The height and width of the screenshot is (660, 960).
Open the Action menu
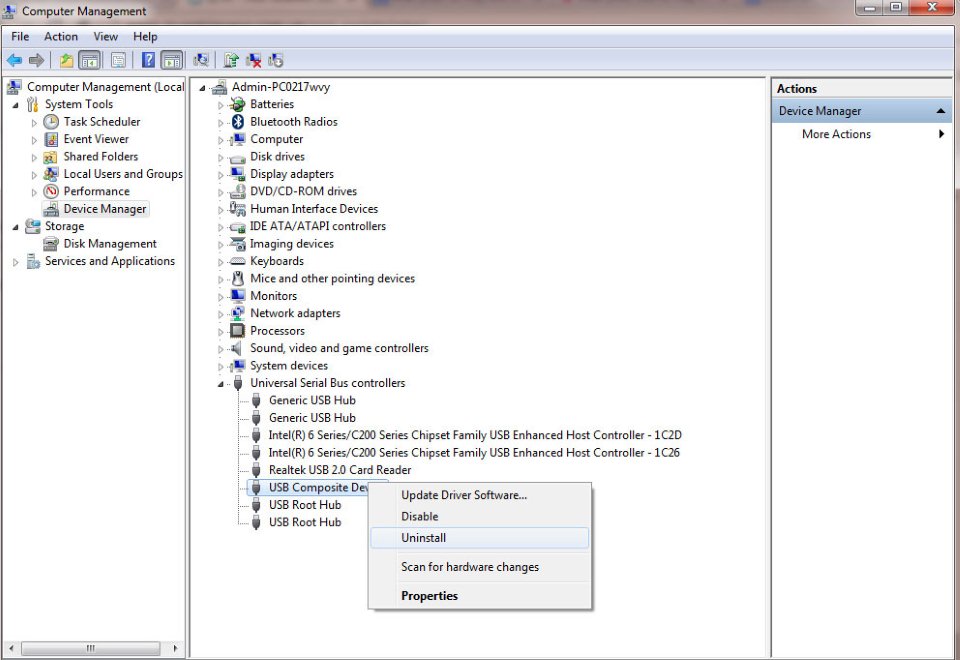pyautogui.click(x=61, y=37)
